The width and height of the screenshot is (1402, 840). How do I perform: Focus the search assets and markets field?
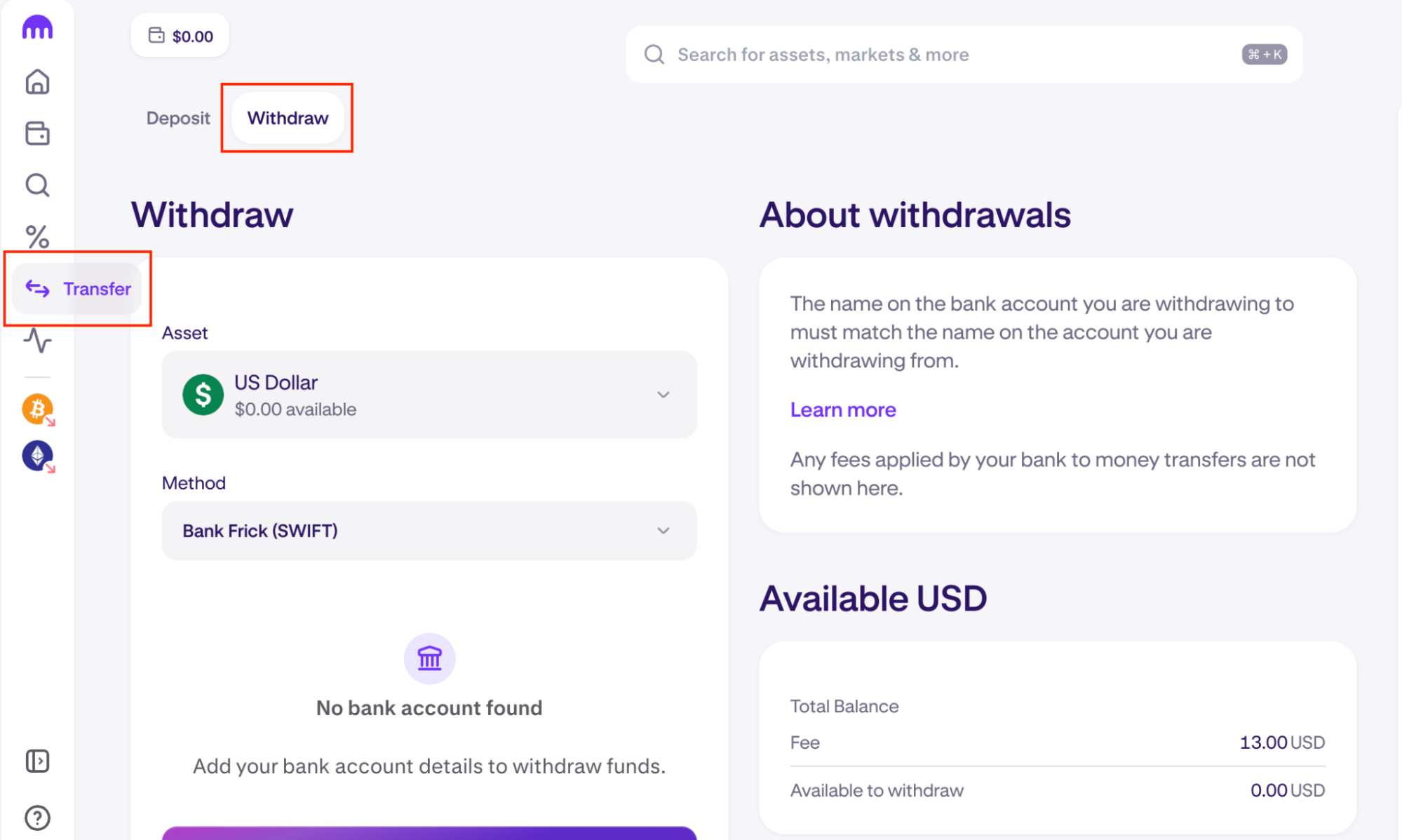964,55
